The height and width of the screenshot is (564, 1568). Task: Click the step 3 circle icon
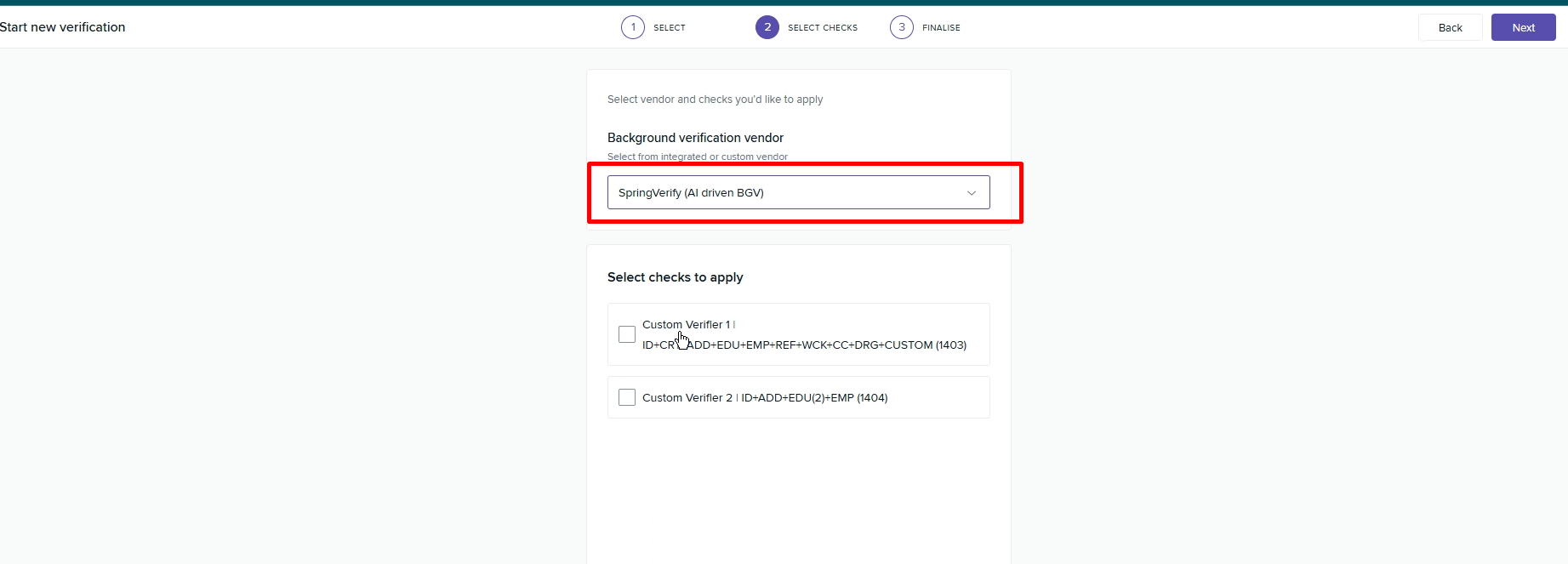(x=902, y=27)
